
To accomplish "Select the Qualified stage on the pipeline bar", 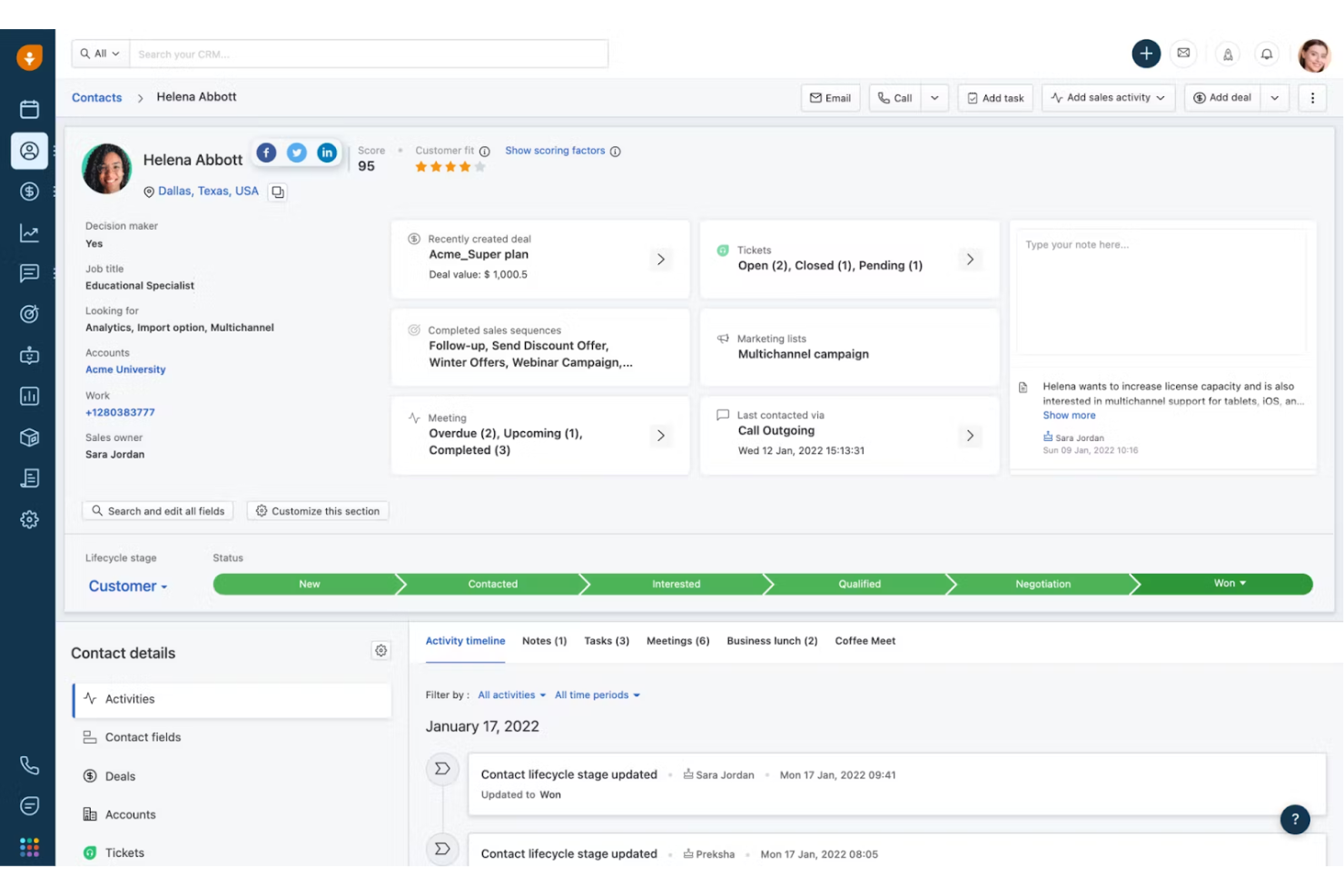I will pyautogui.click(x=858, y=584).
